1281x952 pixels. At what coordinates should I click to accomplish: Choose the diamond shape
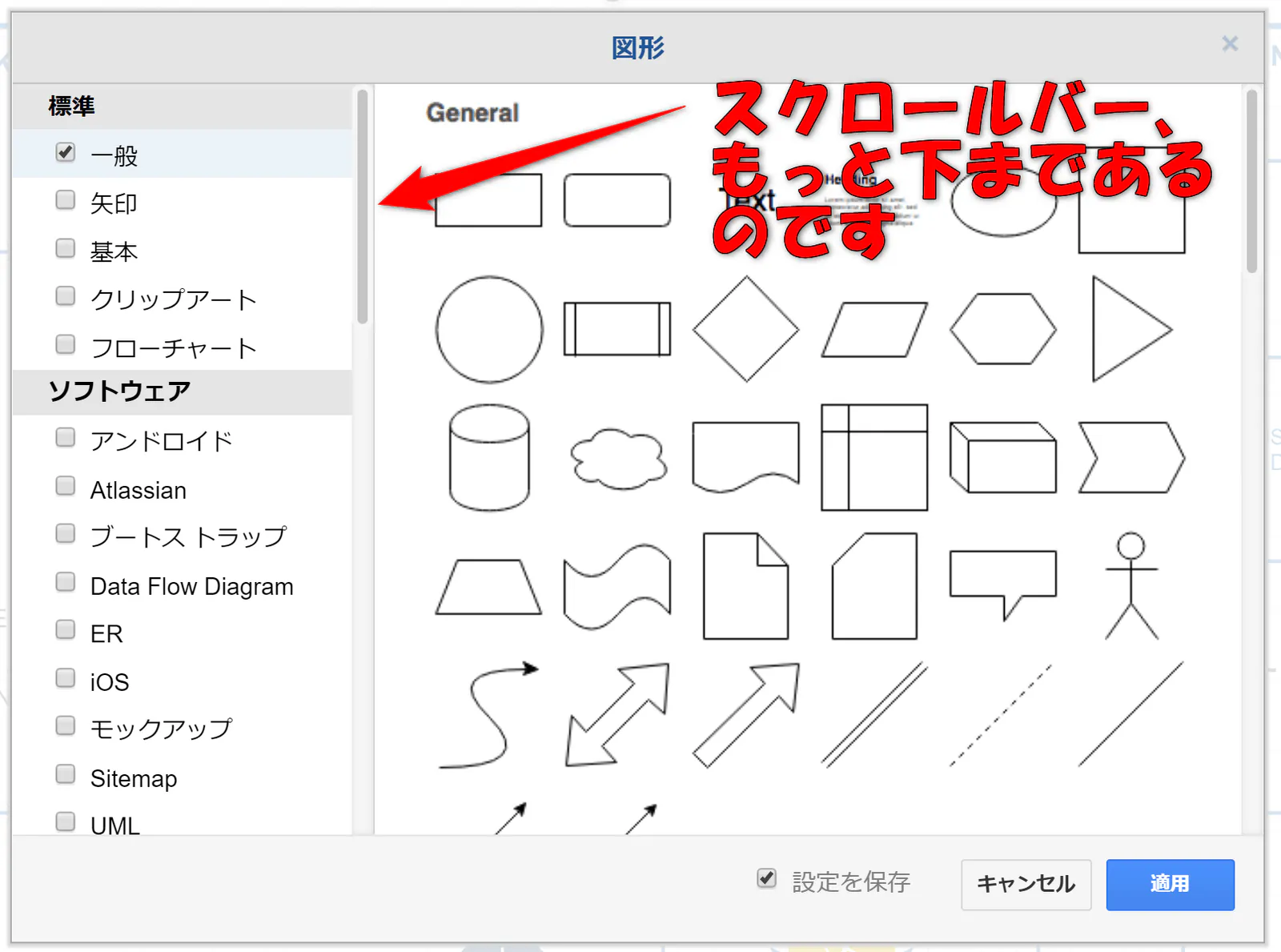[746, 329]
